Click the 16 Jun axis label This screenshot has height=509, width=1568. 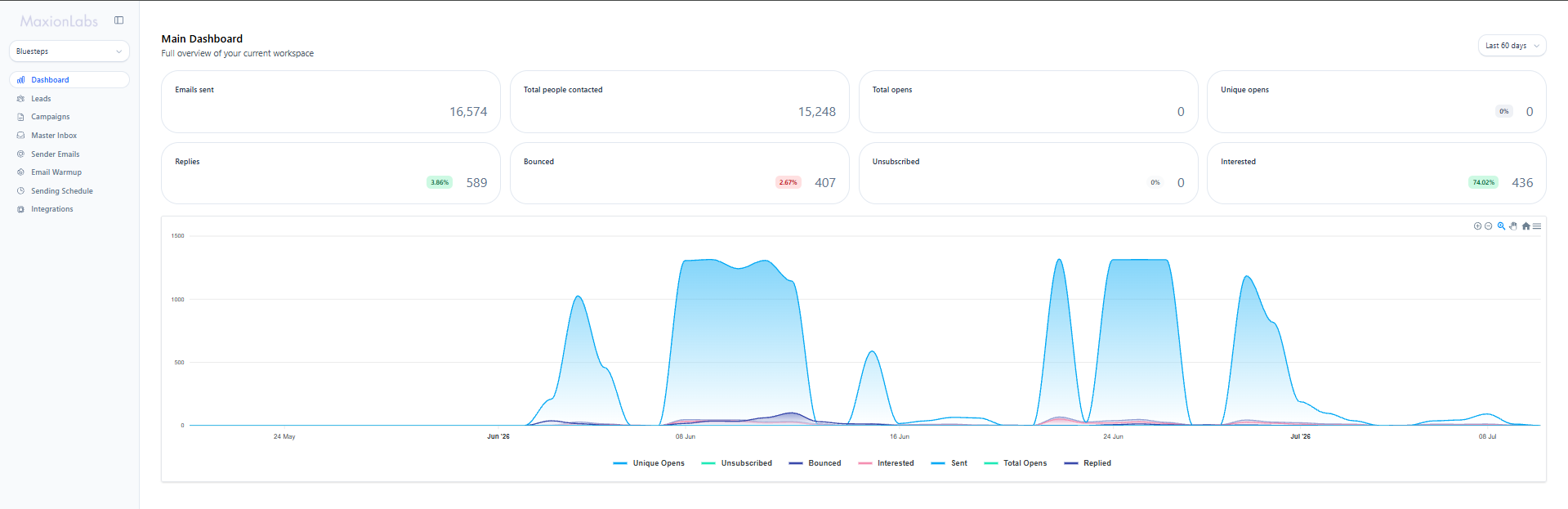pos(900,436)
